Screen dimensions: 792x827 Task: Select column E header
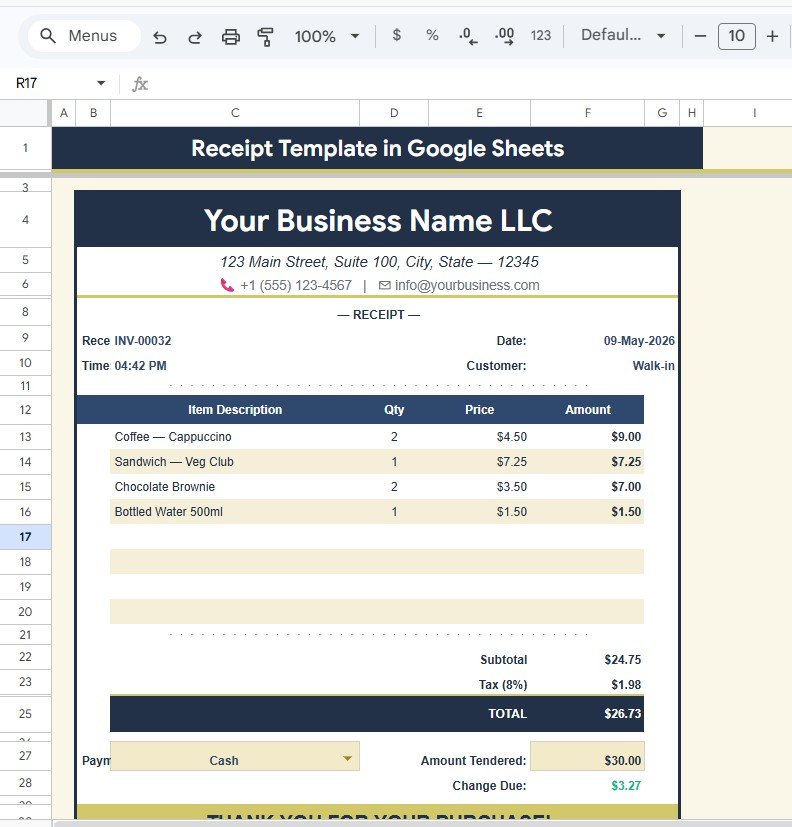479,113
